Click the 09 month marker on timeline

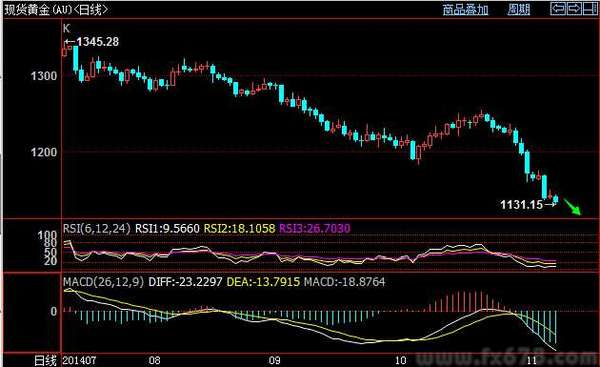click(x=274, y=360)
